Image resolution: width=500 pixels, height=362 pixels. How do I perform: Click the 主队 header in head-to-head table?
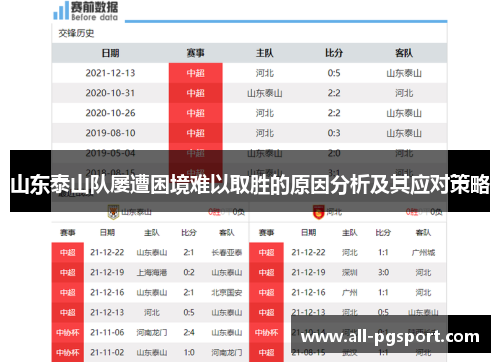265,53
